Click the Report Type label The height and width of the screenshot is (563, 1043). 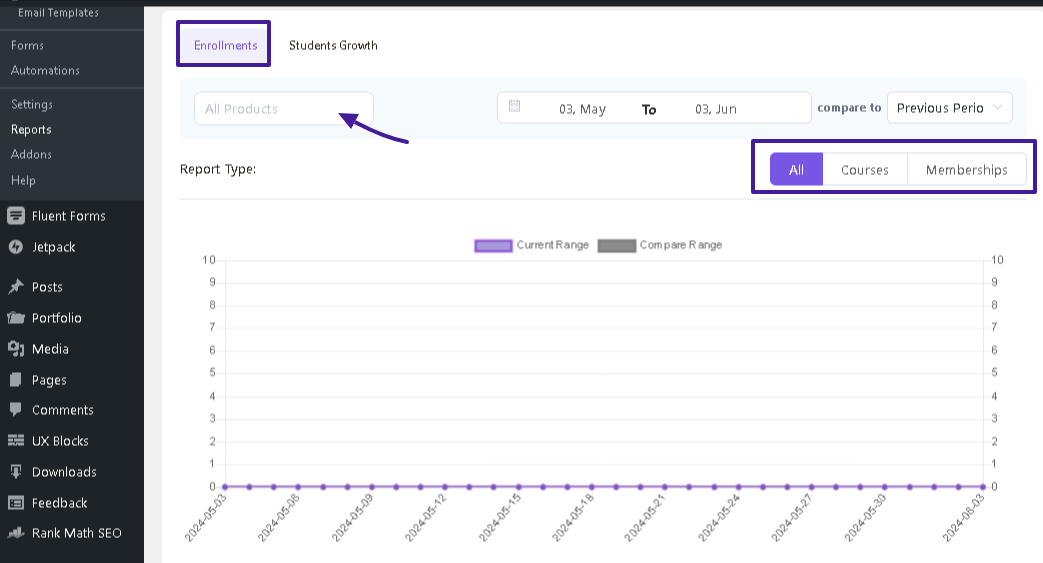(218, 169)
